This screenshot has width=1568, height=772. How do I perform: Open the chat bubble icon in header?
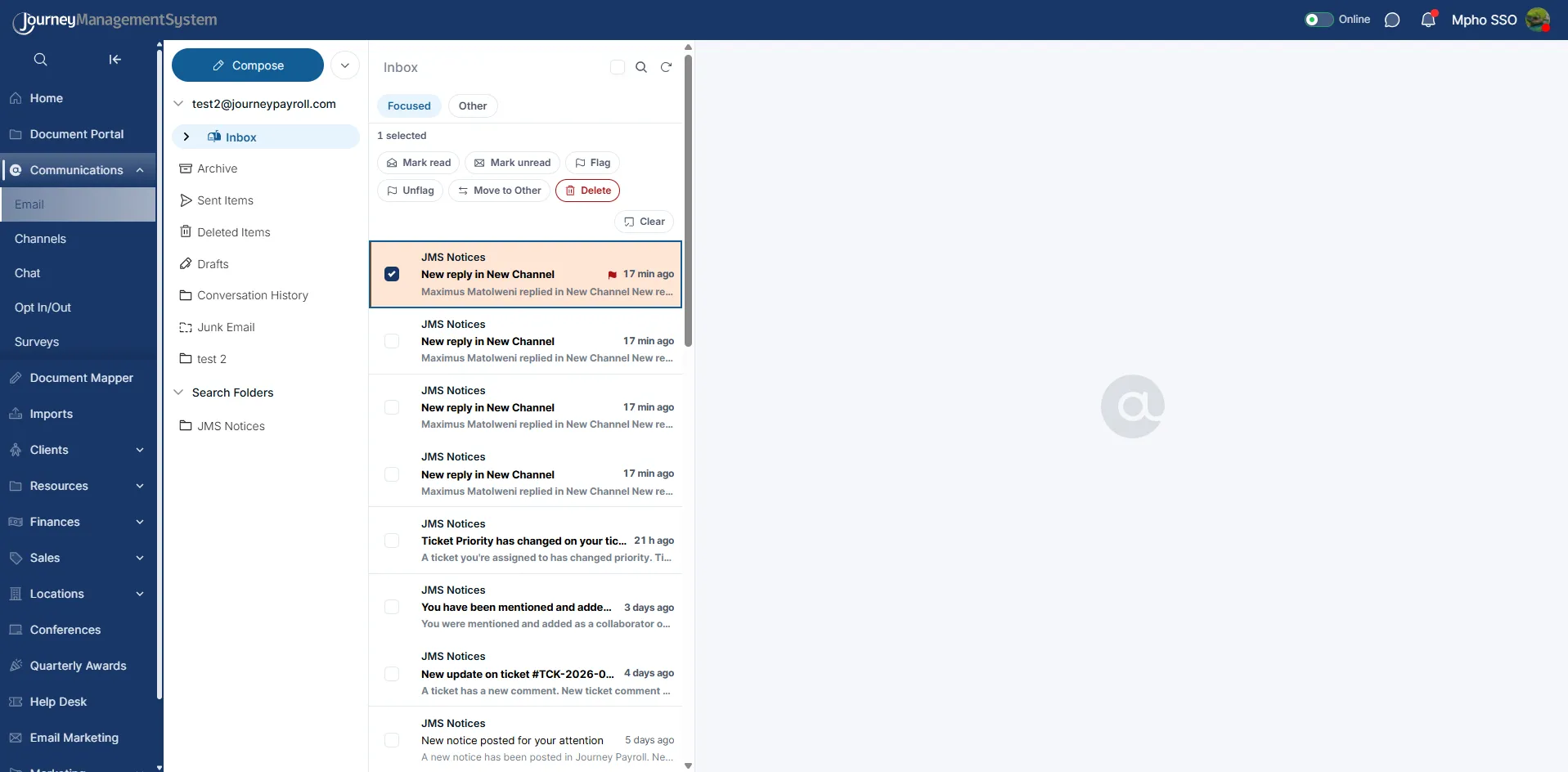1392,20
